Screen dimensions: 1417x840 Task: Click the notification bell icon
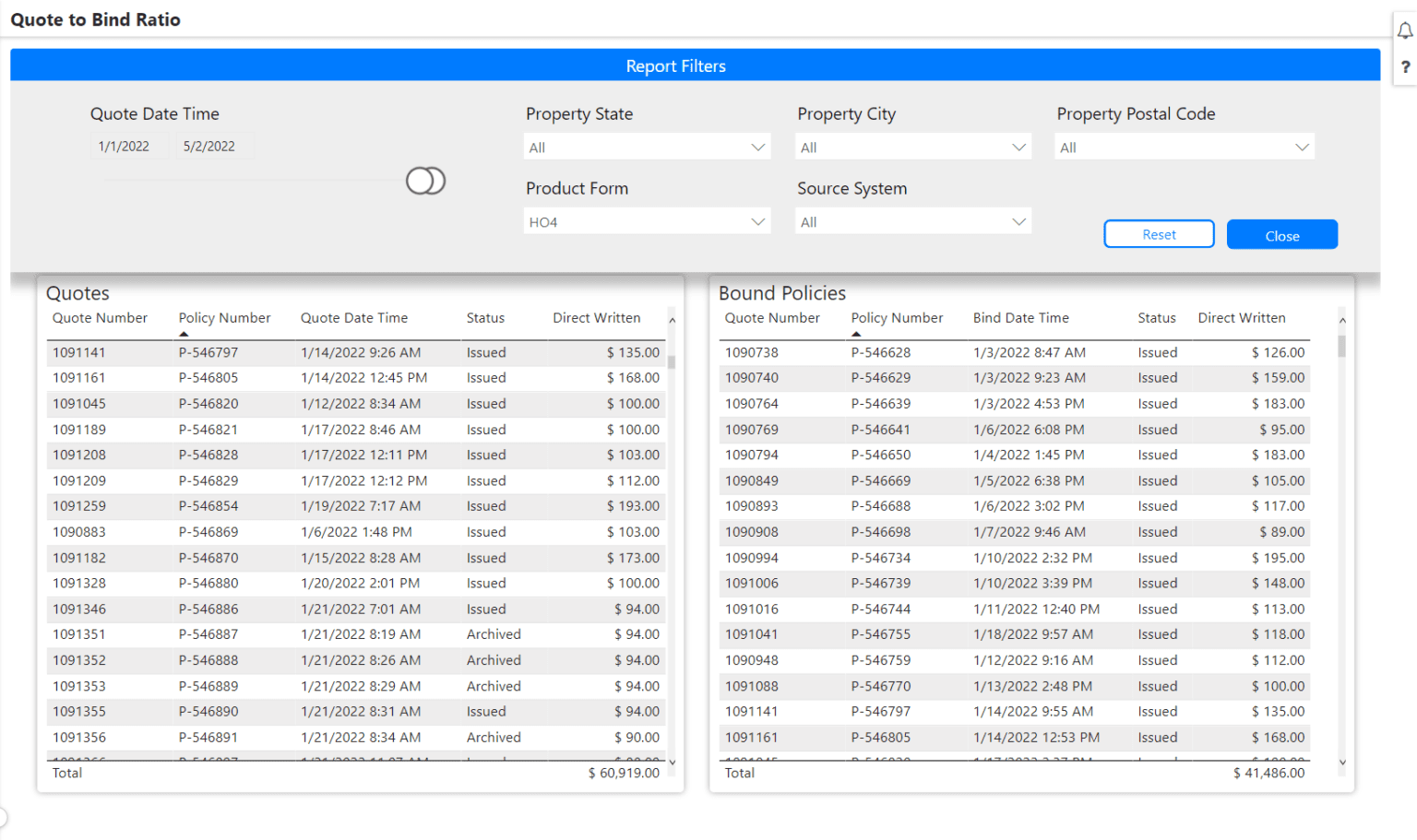[x=1404, y=31]
